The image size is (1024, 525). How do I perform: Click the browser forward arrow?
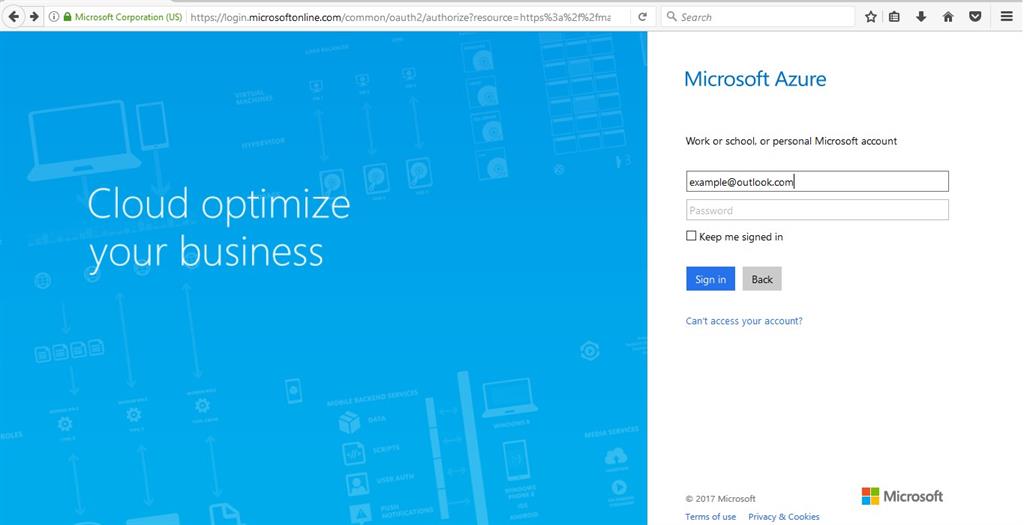(34, 16)
